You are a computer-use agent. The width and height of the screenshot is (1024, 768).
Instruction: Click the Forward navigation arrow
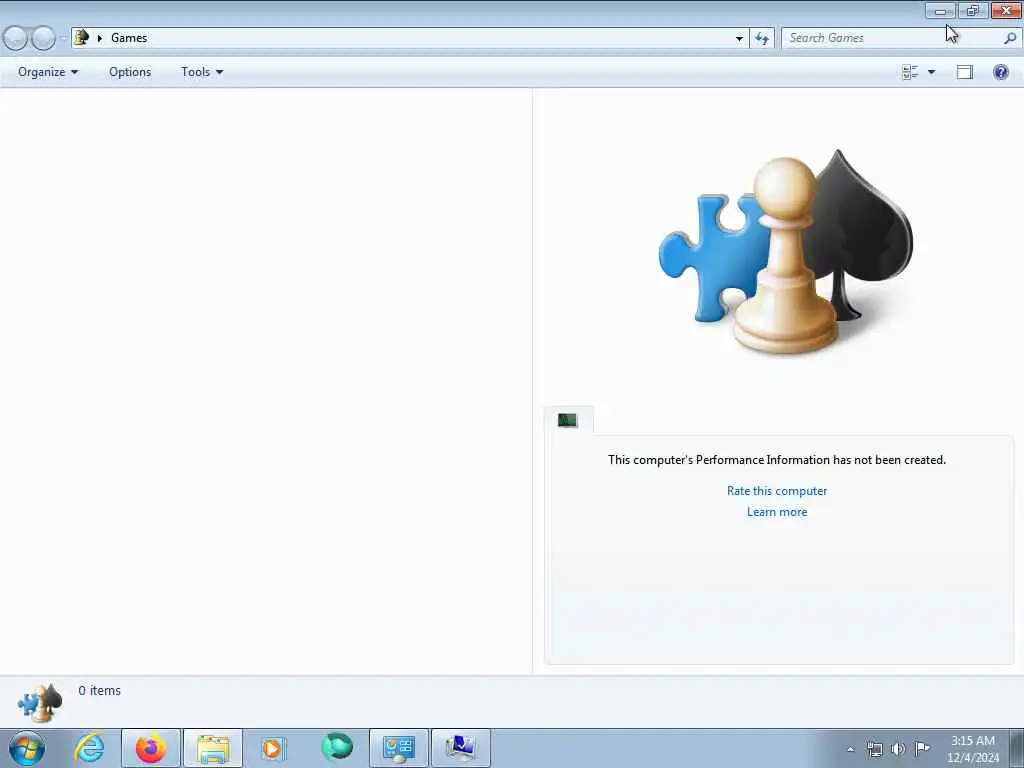[43, 38]
